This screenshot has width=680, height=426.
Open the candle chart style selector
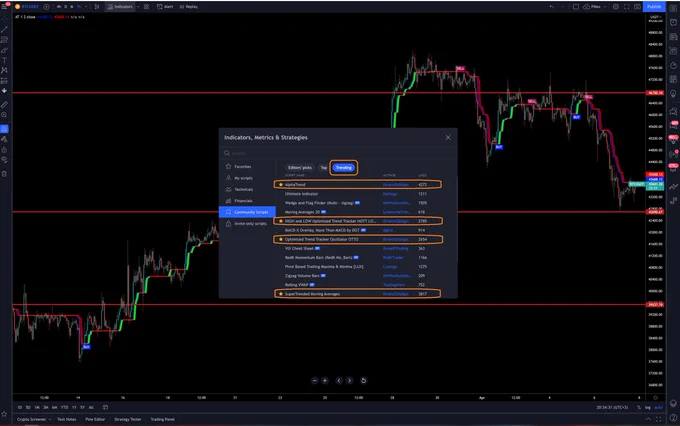(x=97, y=7)
